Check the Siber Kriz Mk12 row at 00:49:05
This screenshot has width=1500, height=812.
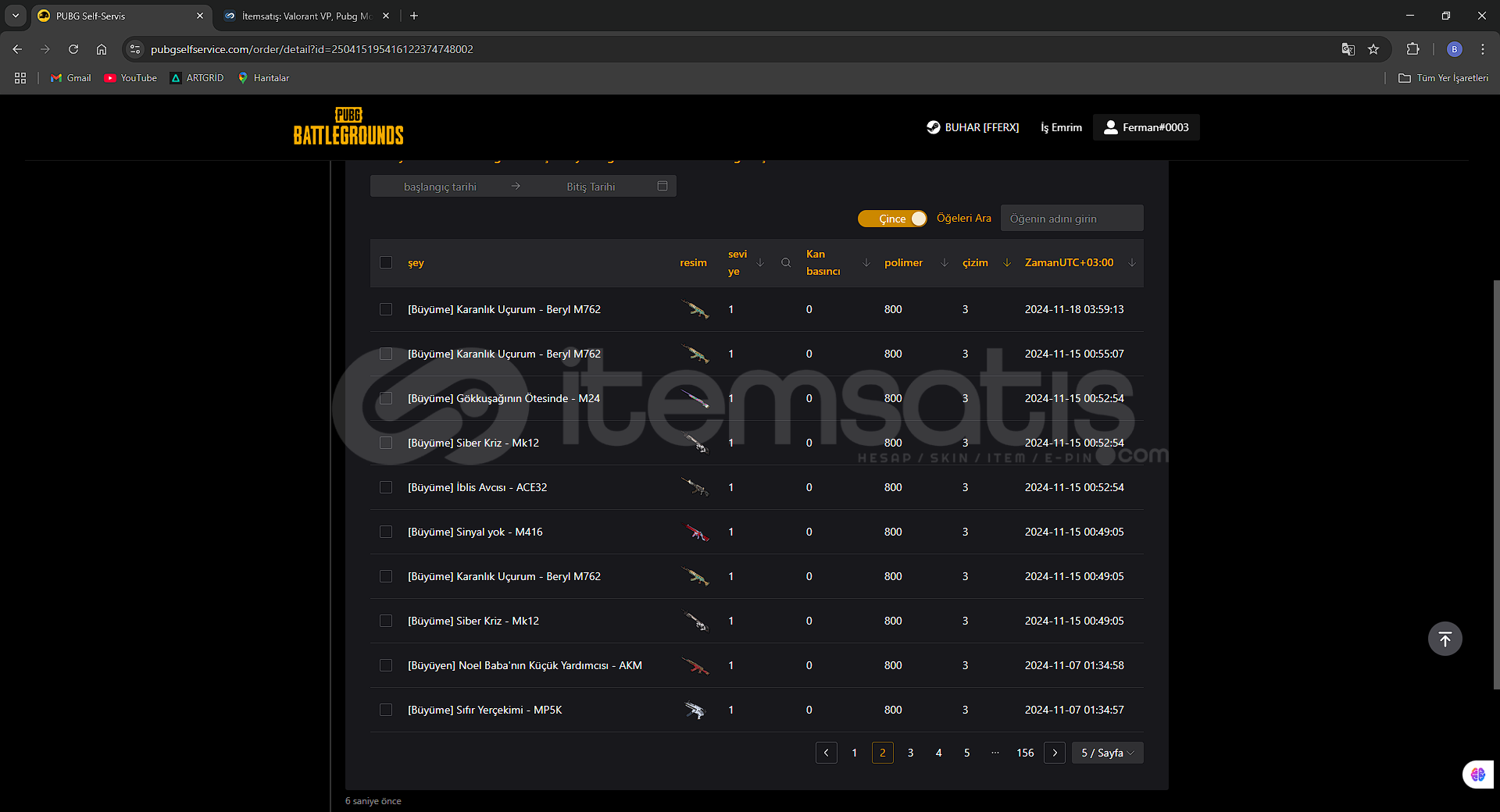[386, 621]
